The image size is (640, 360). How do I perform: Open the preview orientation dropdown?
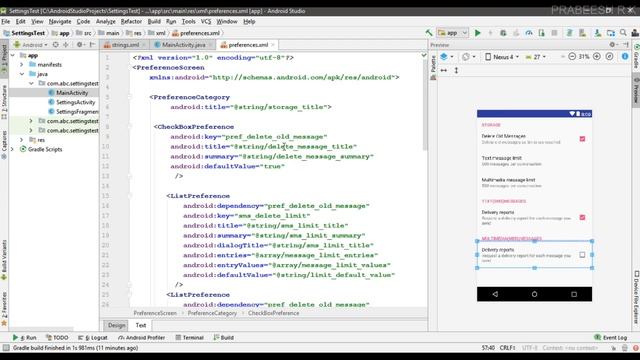469,57
